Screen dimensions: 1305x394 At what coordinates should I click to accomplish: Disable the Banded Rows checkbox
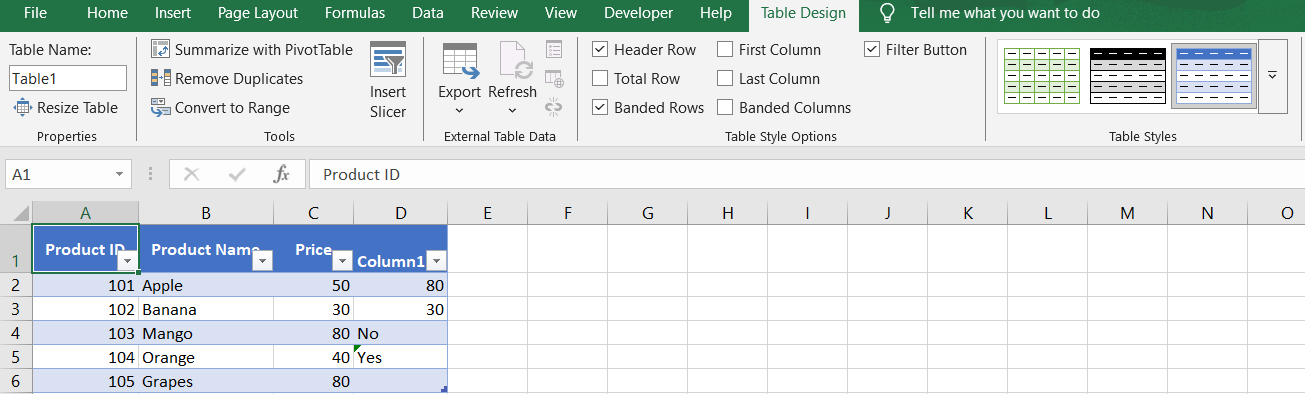click(x=600, y=107)
